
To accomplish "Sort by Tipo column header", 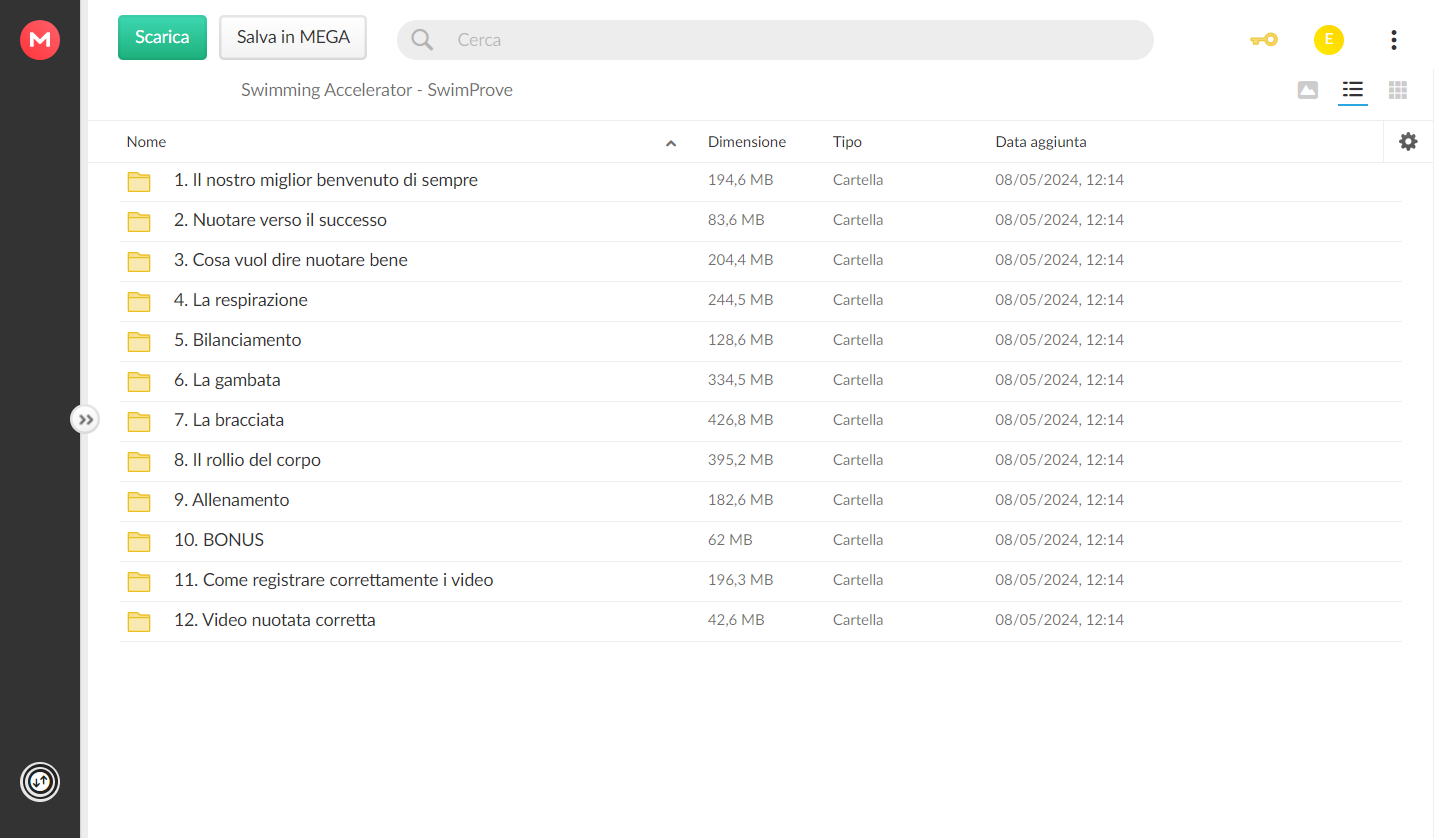I will (847, 142).
